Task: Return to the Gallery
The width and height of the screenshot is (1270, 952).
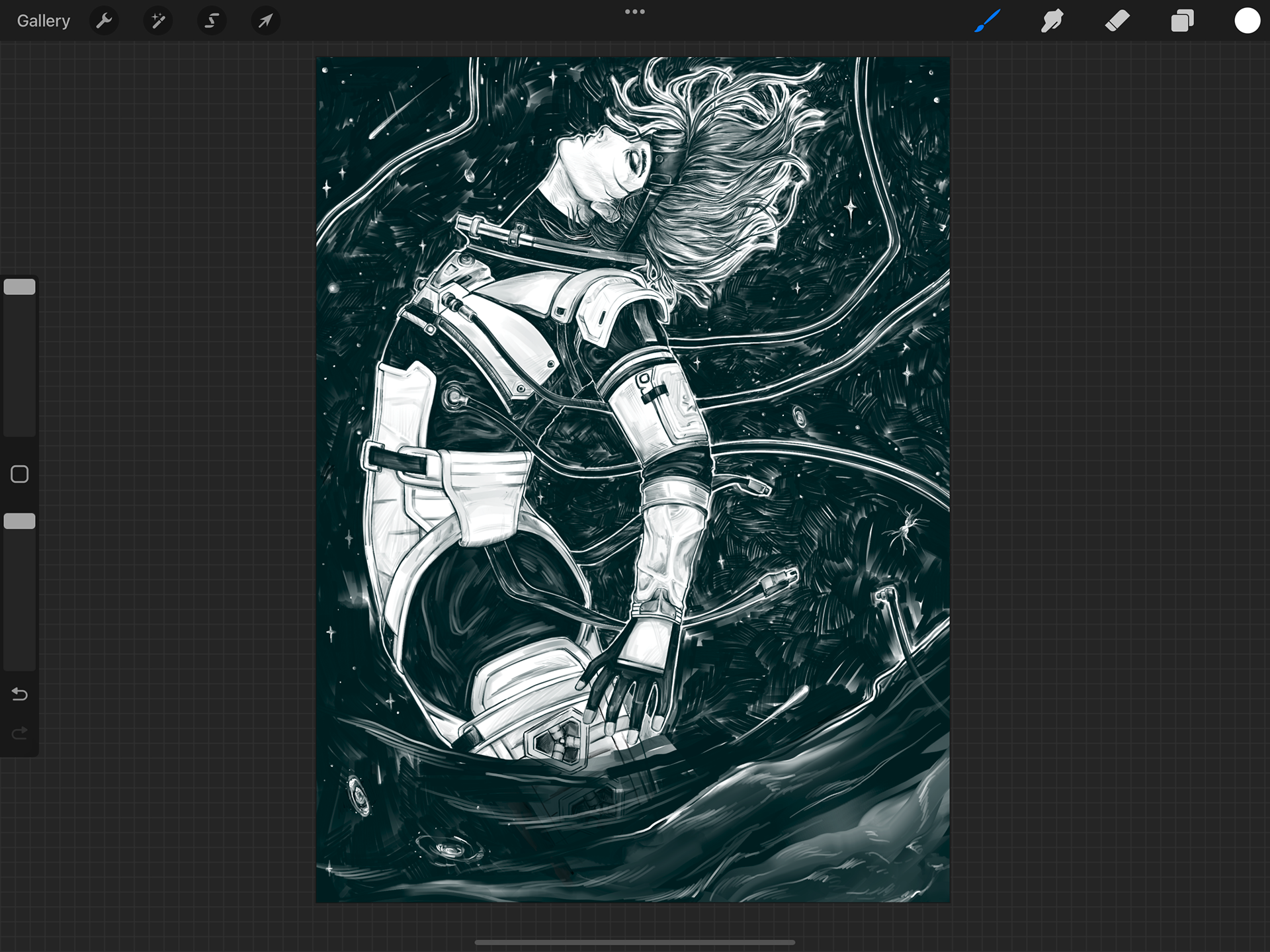Action: (x=43, y=21)
